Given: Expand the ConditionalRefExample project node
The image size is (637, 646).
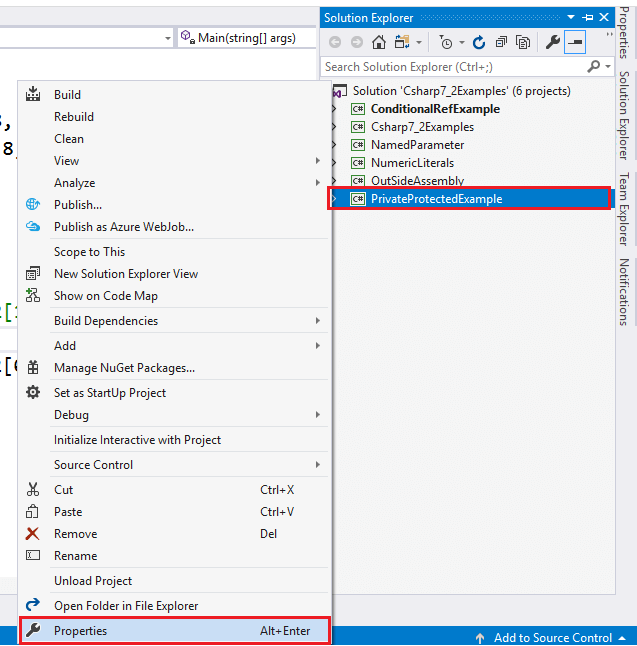Looking at the screenshot, I should click(334, 109).
